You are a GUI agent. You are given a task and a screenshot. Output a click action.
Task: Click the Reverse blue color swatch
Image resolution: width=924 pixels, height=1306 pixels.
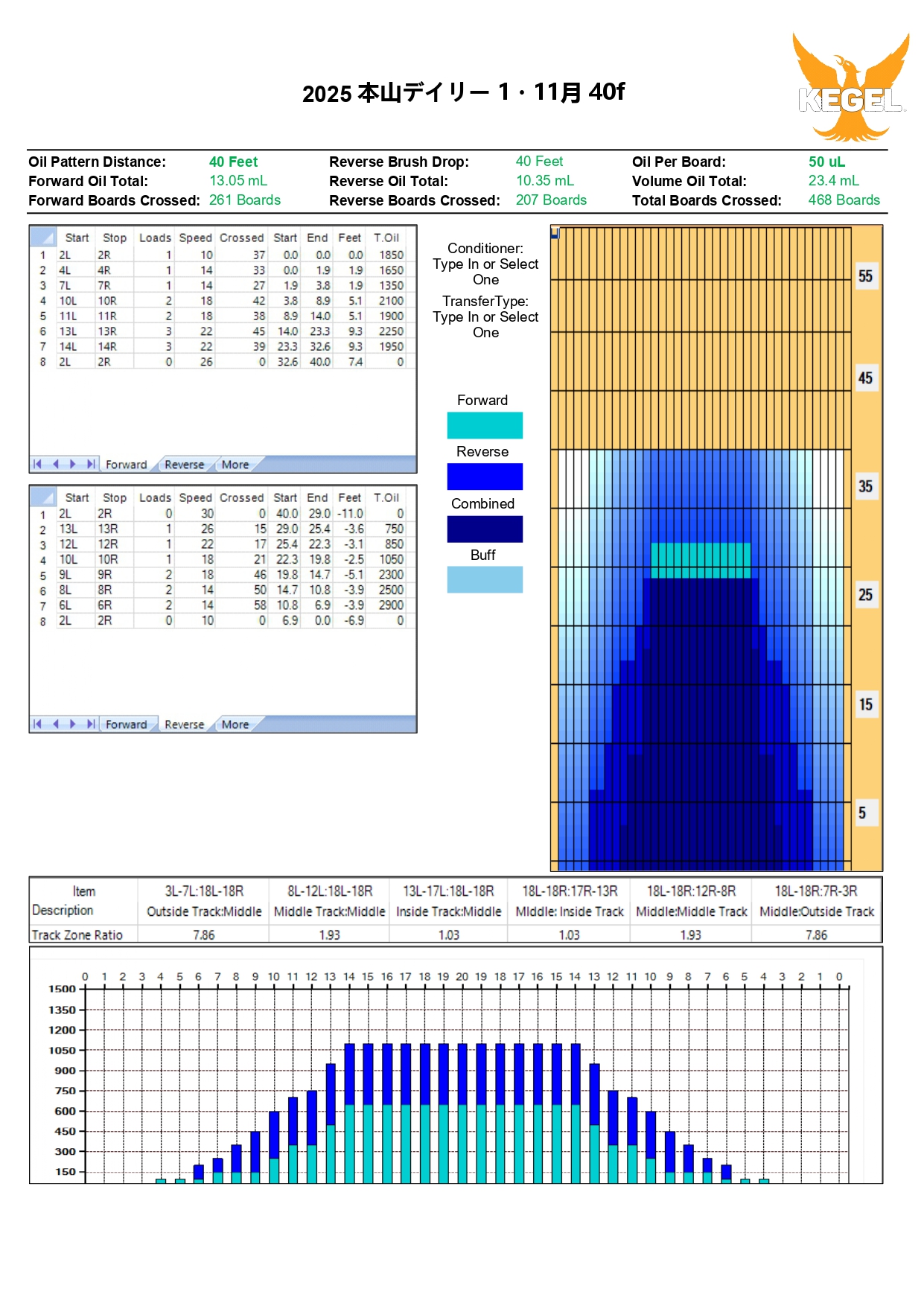485,477
